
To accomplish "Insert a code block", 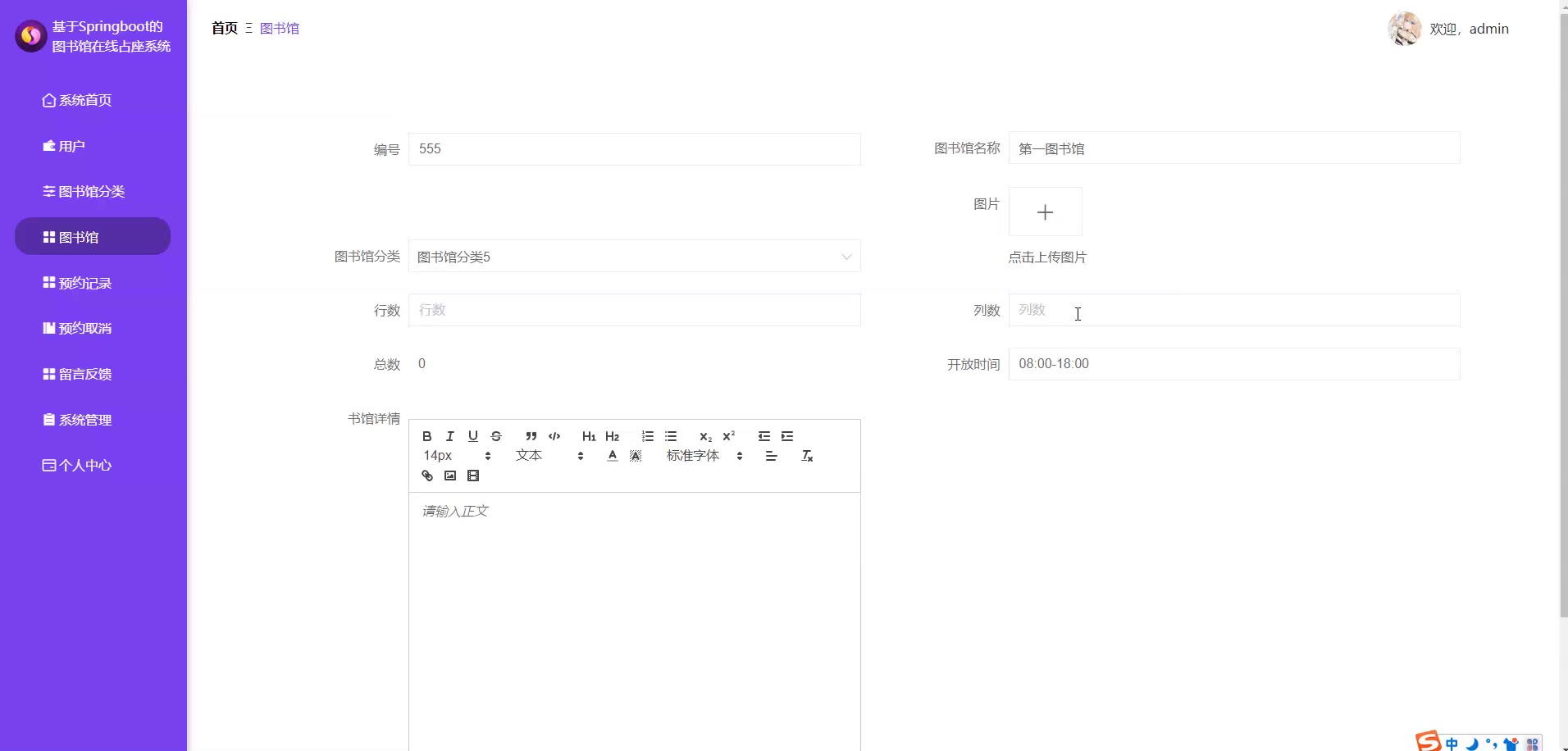I will [x=554, y=436].
